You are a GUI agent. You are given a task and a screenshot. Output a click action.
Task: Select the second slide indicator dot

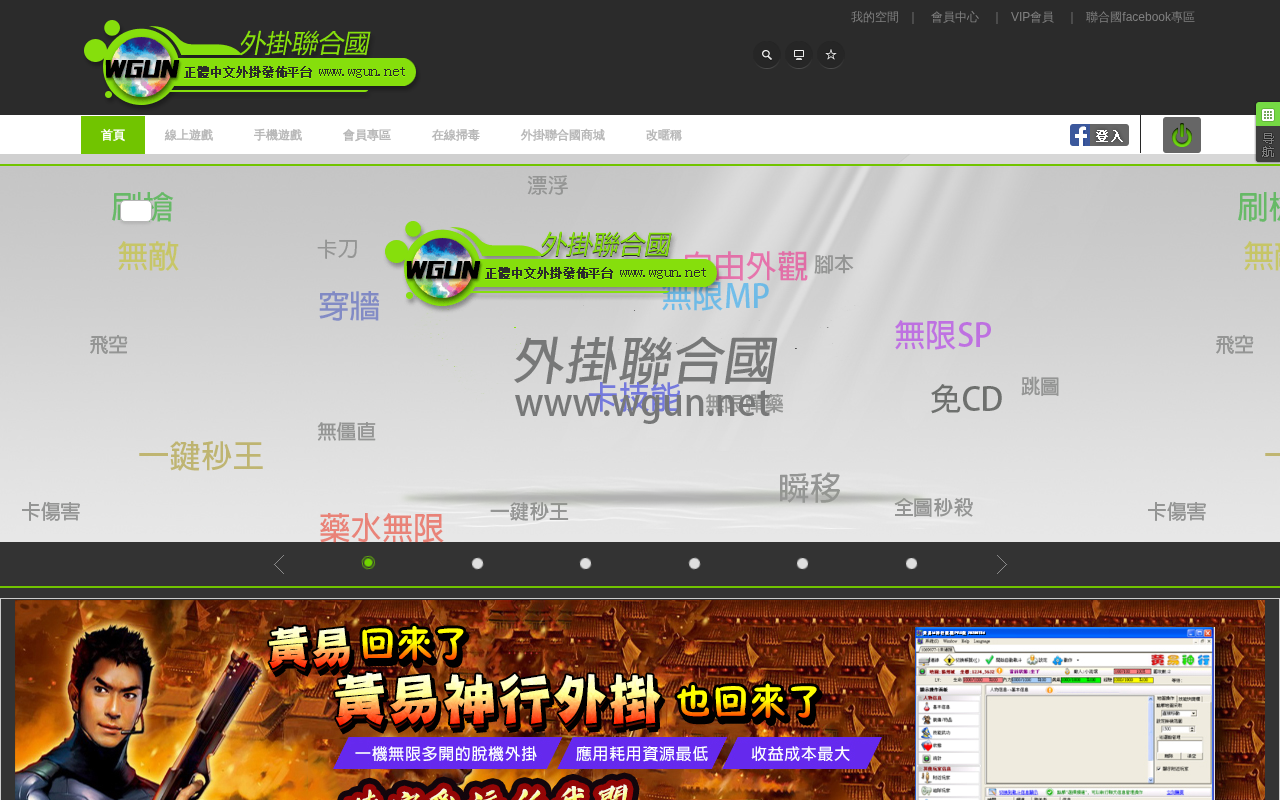coord(477,564)
